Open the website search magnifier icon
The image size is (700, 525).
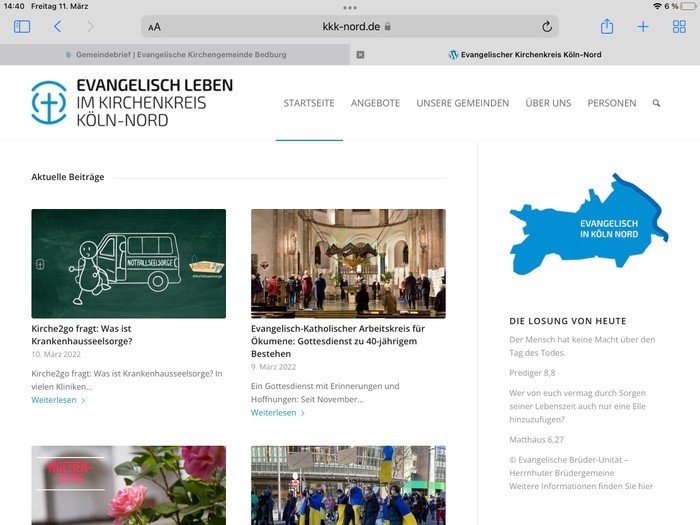click(656, 103)
